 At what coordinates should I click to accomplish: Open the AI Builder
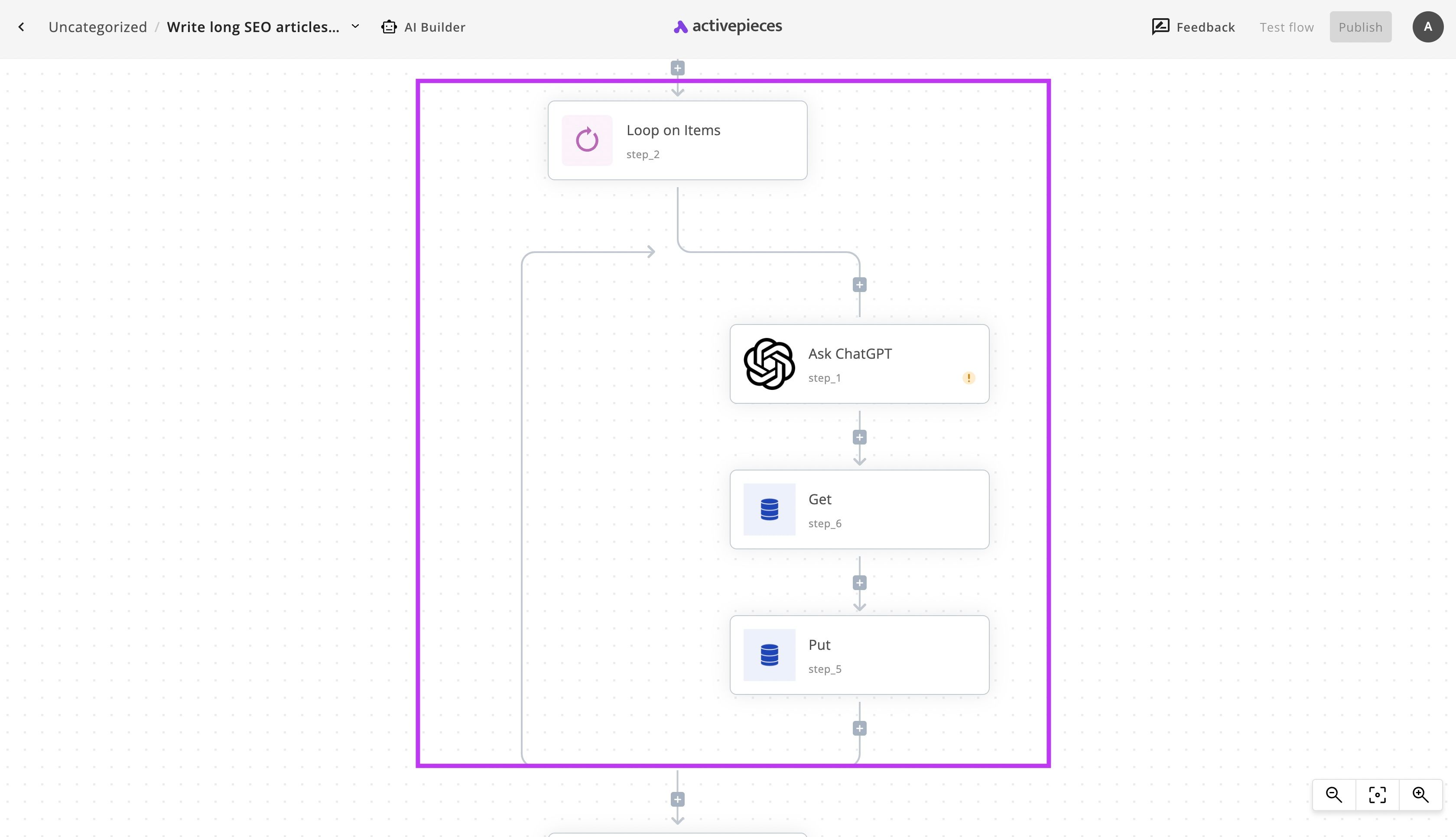coord(423,27)
